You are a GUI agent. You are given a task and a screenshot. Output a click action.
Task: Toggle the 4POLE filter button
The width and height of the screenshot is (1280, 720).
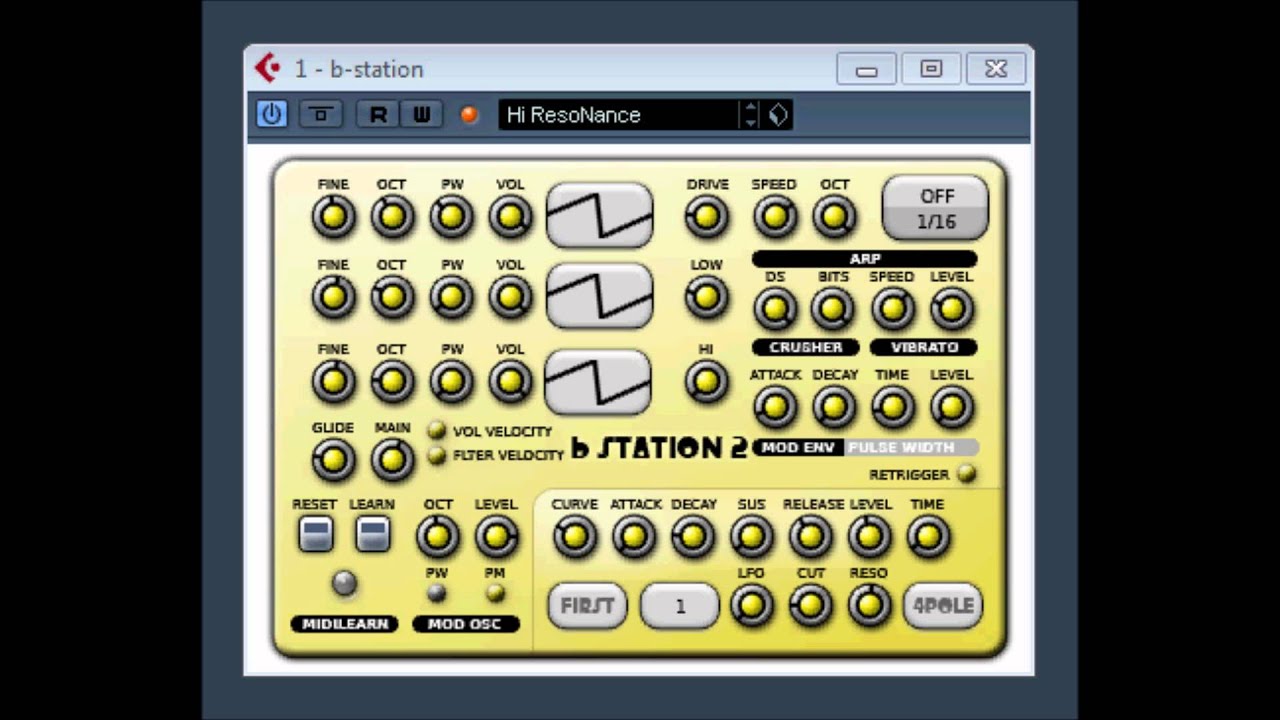coord(943,606)
